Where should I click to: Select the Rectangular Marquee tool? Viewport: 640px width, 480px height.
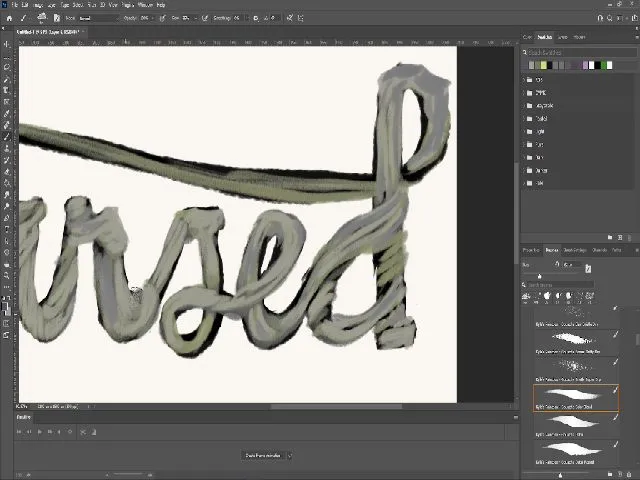point(7,56)
